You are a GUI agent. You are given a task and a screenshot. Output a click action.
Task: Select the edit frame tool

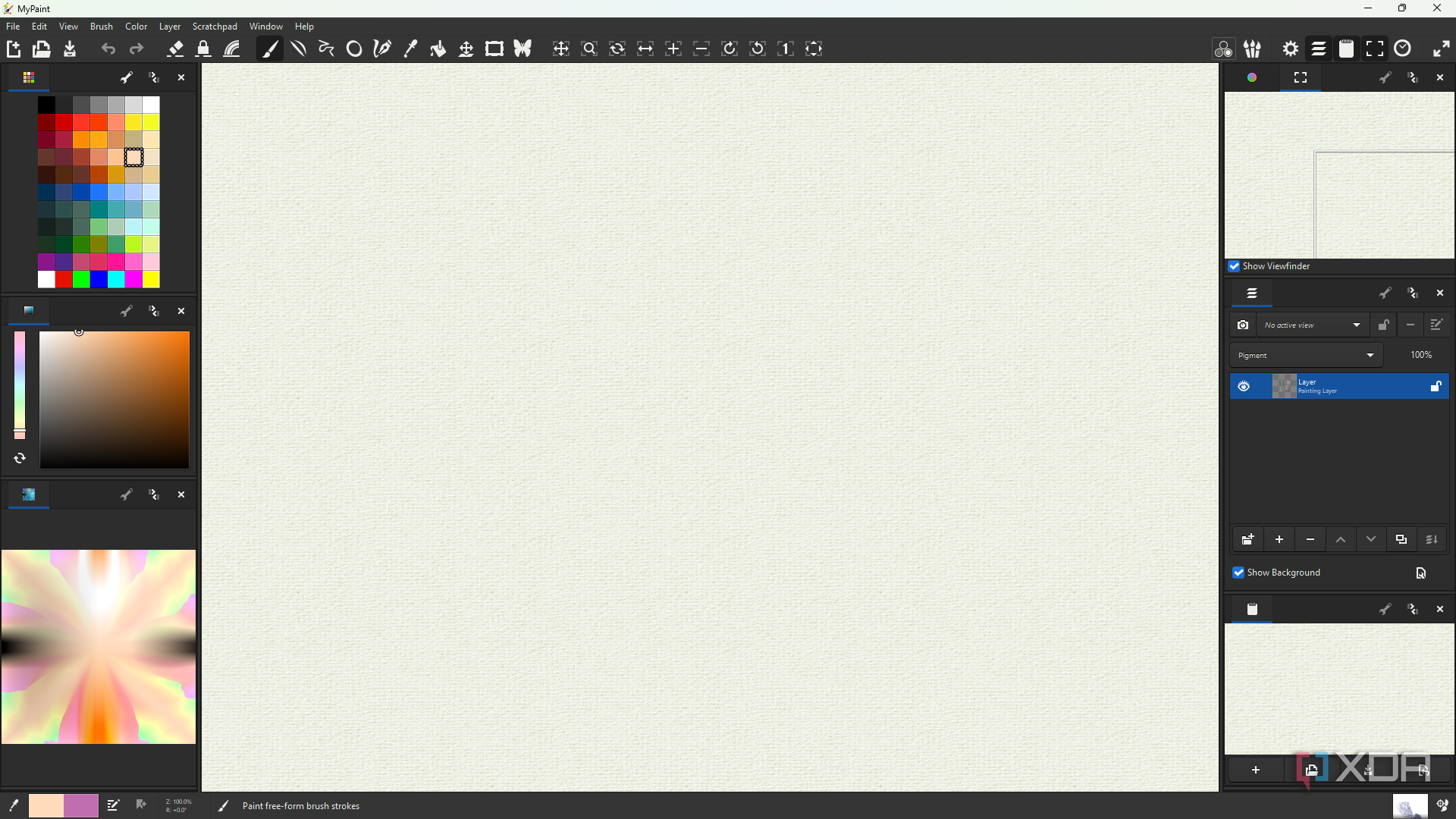(494, 49)
